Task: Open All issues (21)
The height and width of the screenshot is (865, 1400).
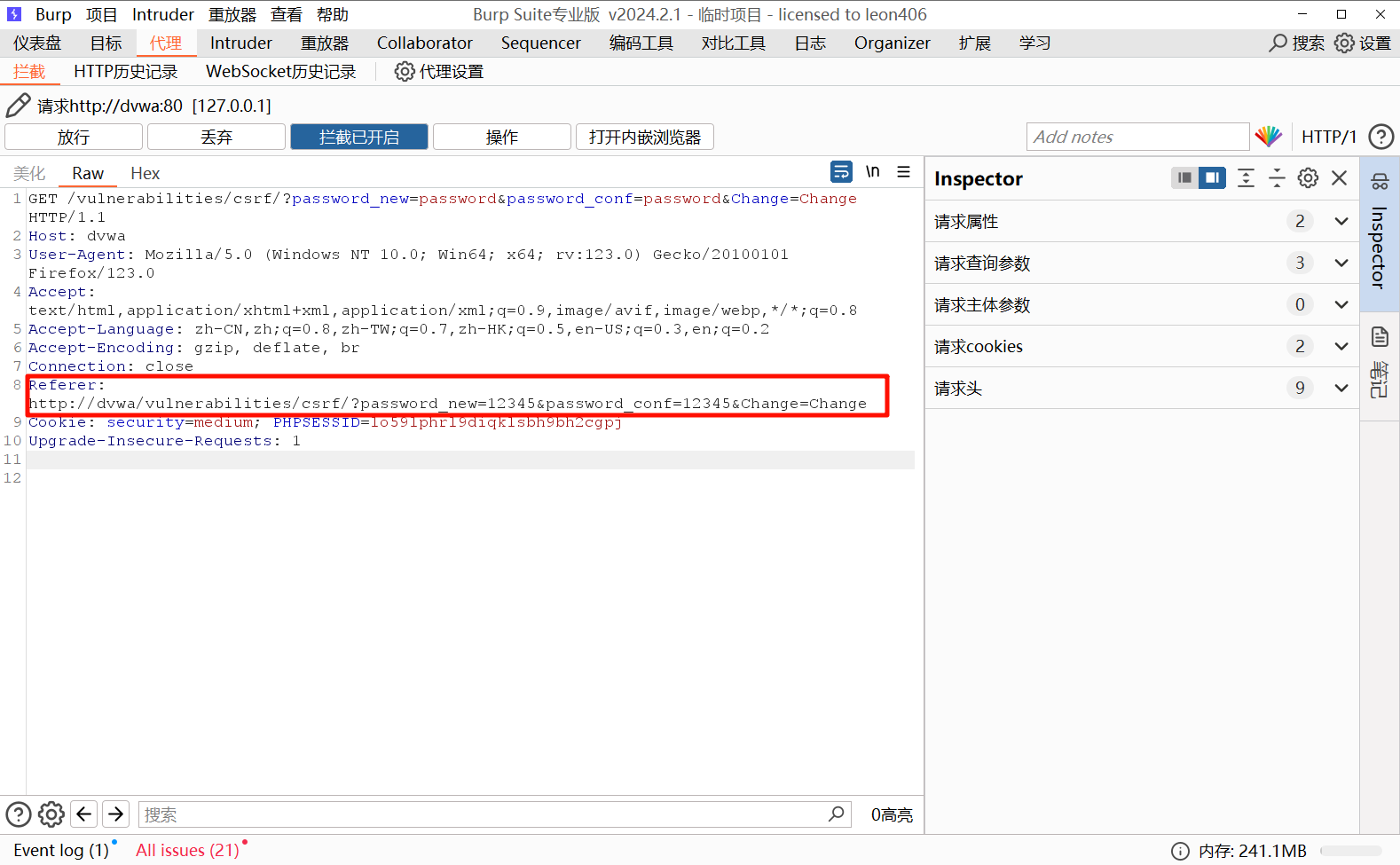Action: pos(187,850)
